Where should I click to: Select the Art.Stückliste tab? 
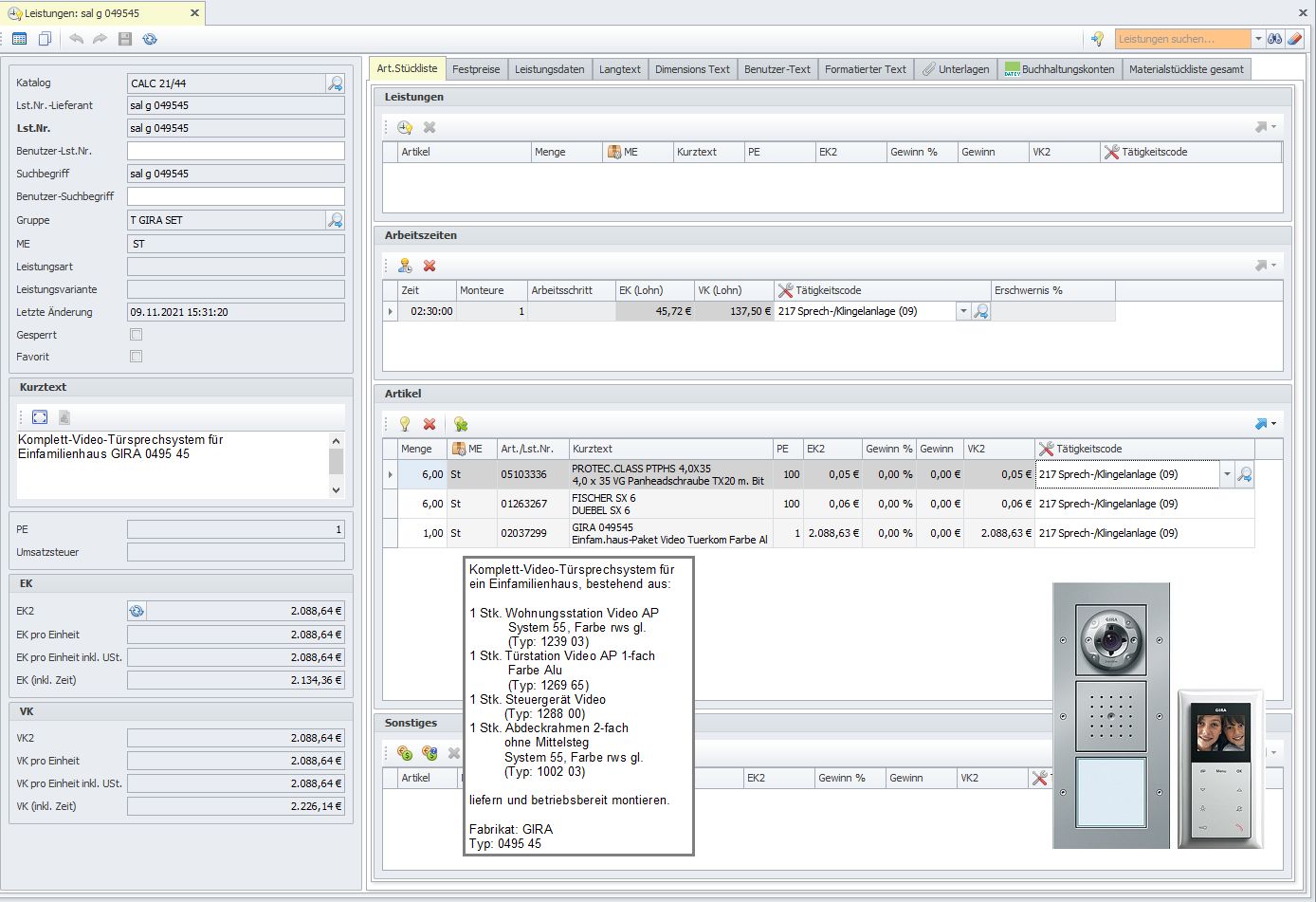coord(407,68)
